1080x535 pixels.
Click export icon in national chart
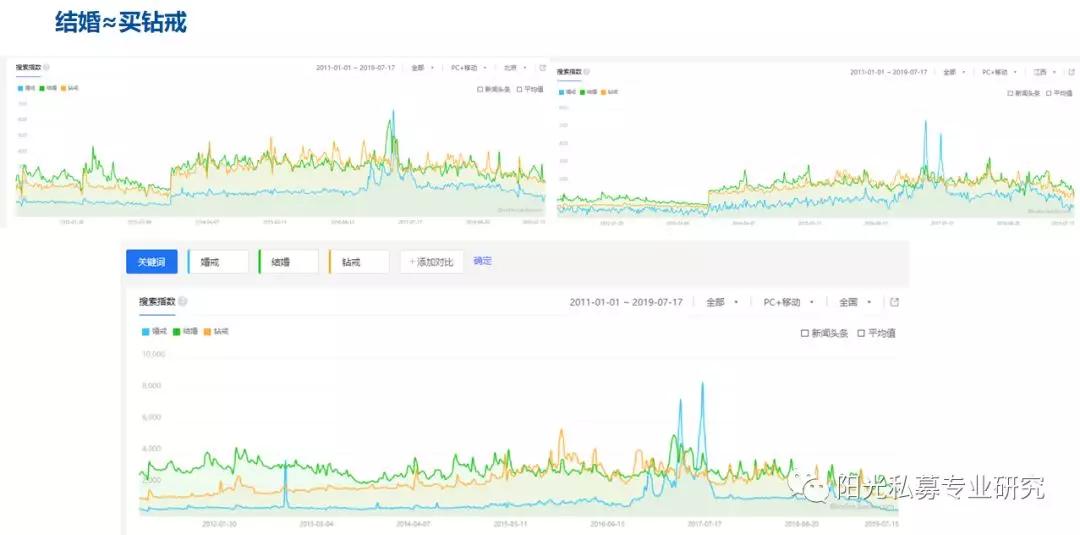[894, 302]
